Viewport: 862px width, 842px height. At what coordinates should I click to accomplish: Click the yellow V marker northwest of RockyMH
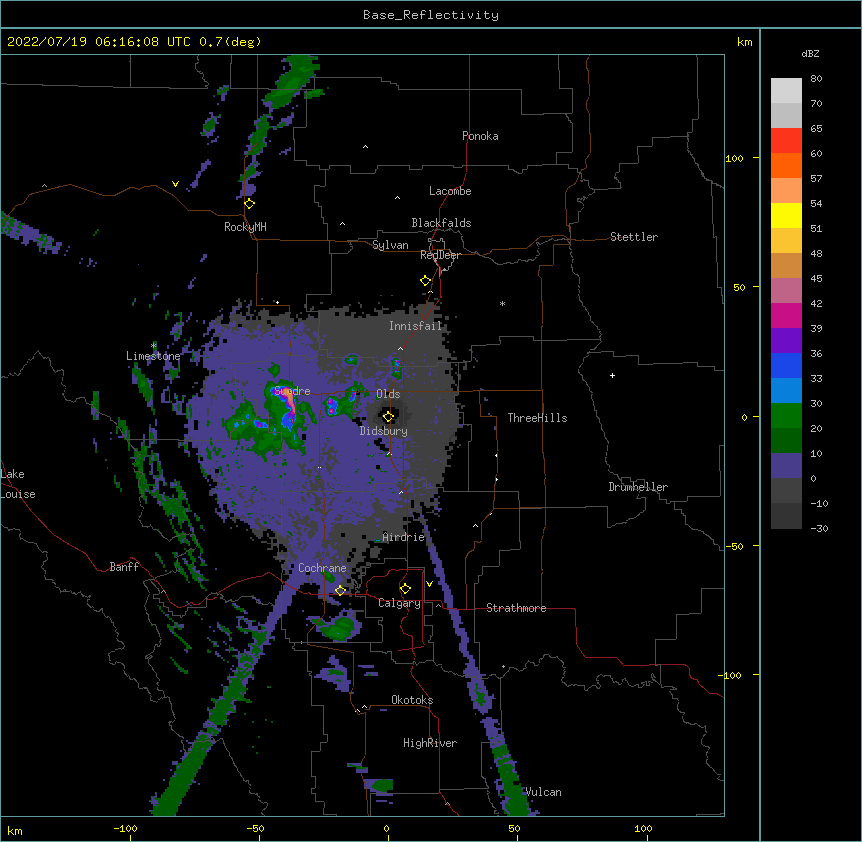tap(175, 184)
